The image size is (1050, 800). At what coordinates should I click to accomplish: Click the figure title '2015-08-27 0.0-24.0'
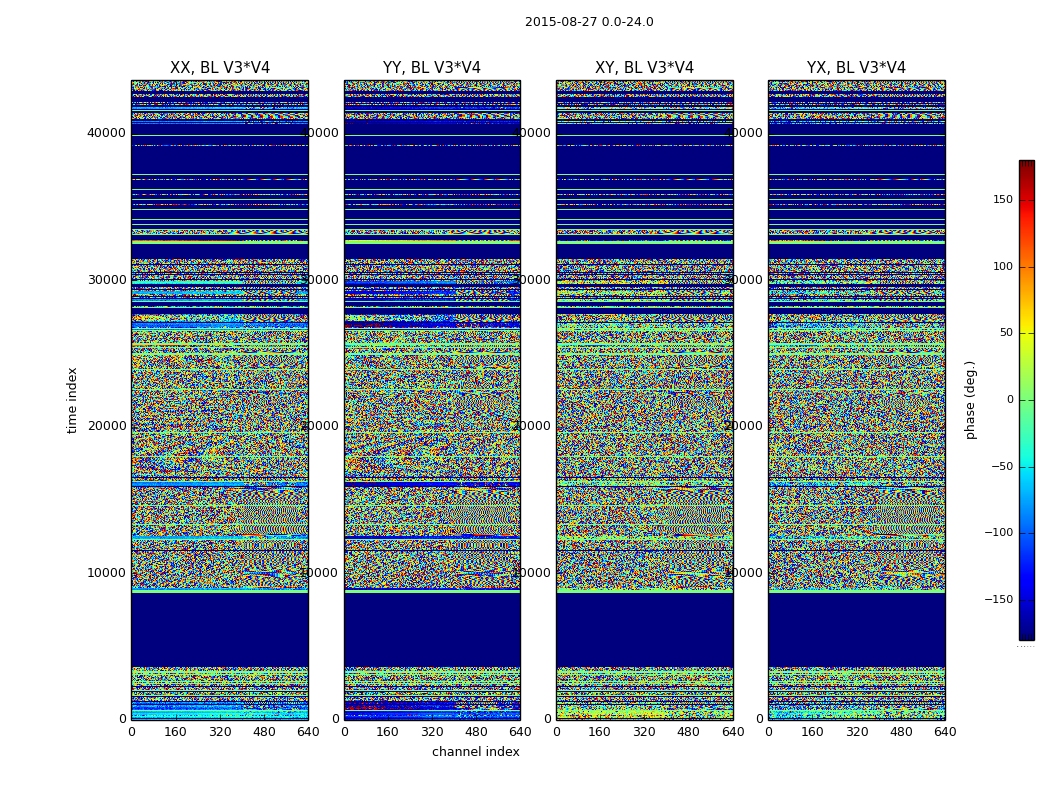[x=589, y=22]
